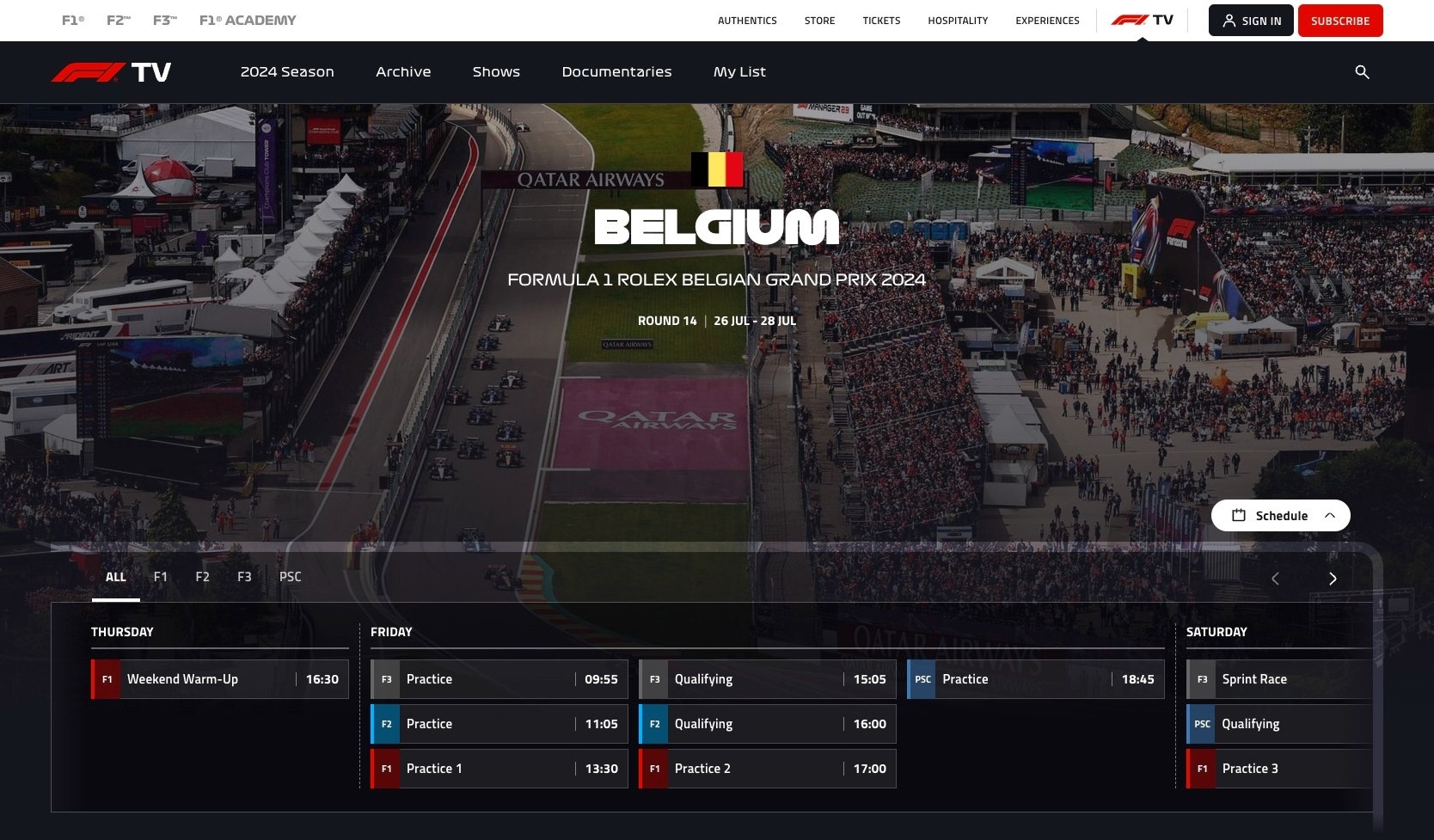Click the next arrow in schedule carousel
Image resolution: width=1434 pixels, height=840 pixels.
pos(1333,579)
